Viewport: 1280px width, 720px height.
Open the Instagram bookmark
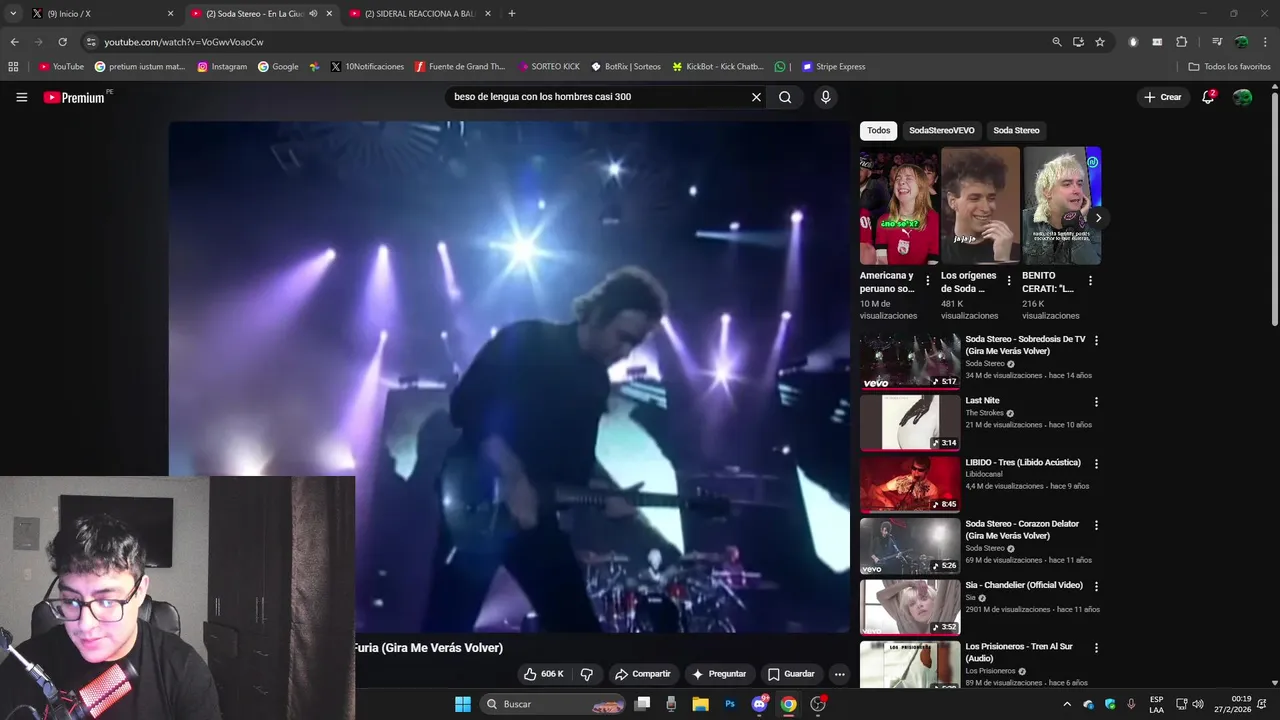[222, 67]
